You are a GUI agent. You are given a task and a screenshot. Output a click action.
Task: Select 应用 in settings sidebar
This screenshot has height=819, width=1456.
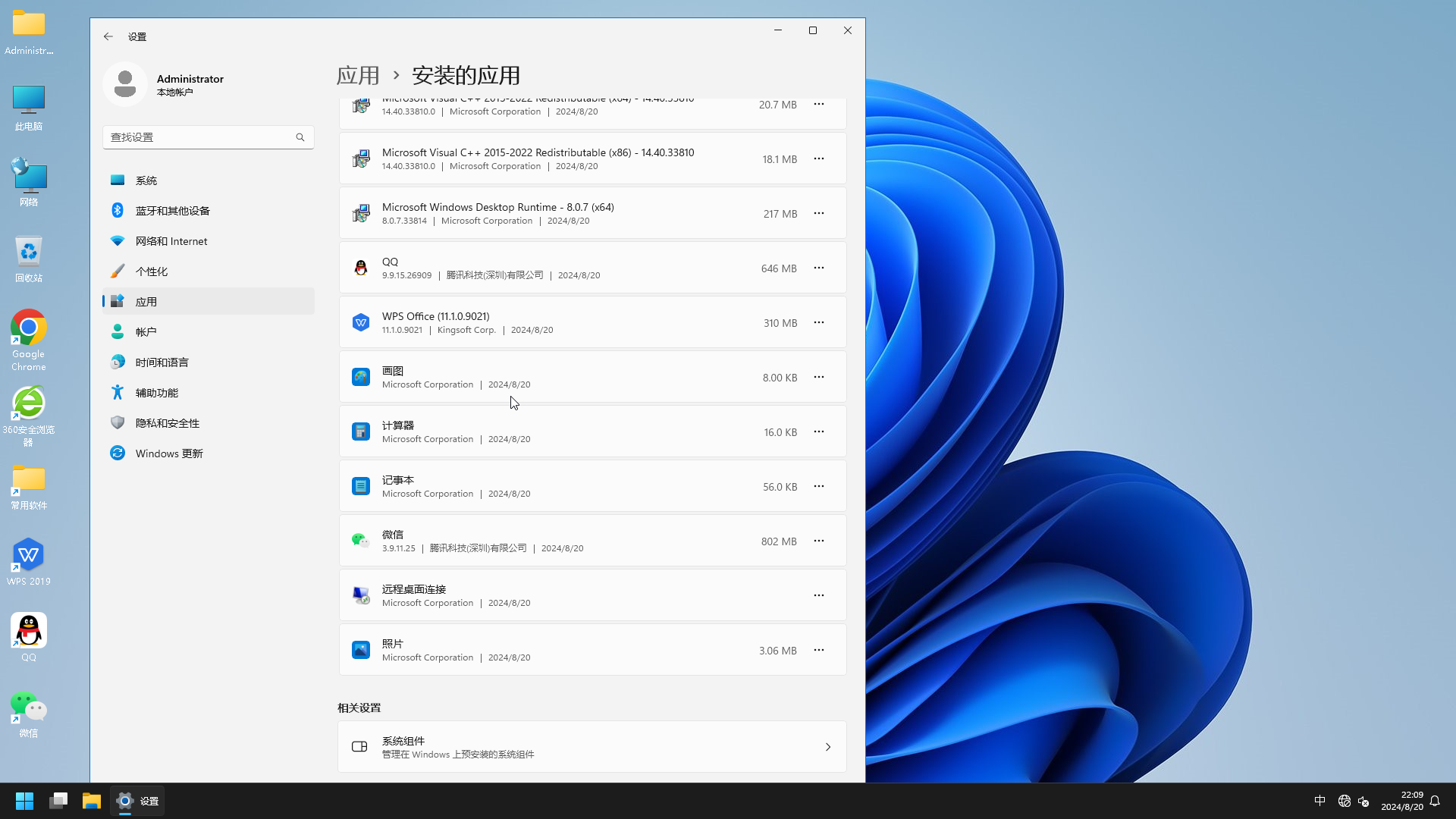click(x=209, y=302)
